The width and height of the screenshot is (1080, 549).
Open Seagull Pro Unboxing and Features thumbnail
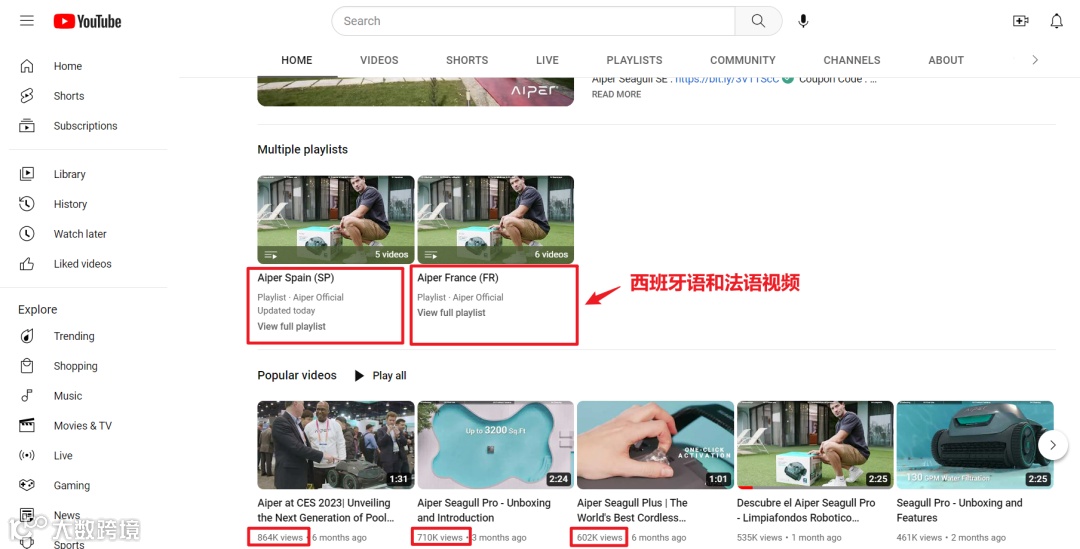(x=975, y=445)
